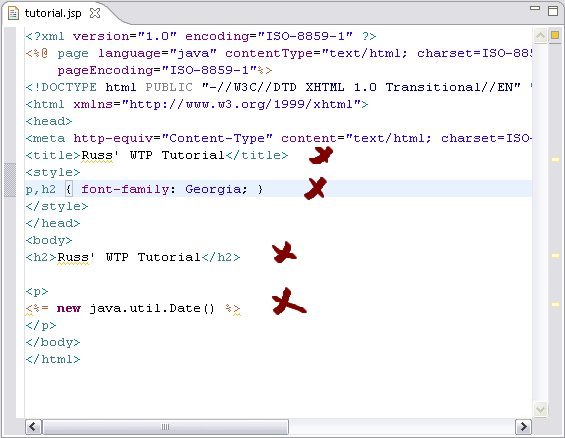Click scroll down arrow of vertical scrollbar
The height and width of the screenshot is (438, 565).
click(540, 410)
